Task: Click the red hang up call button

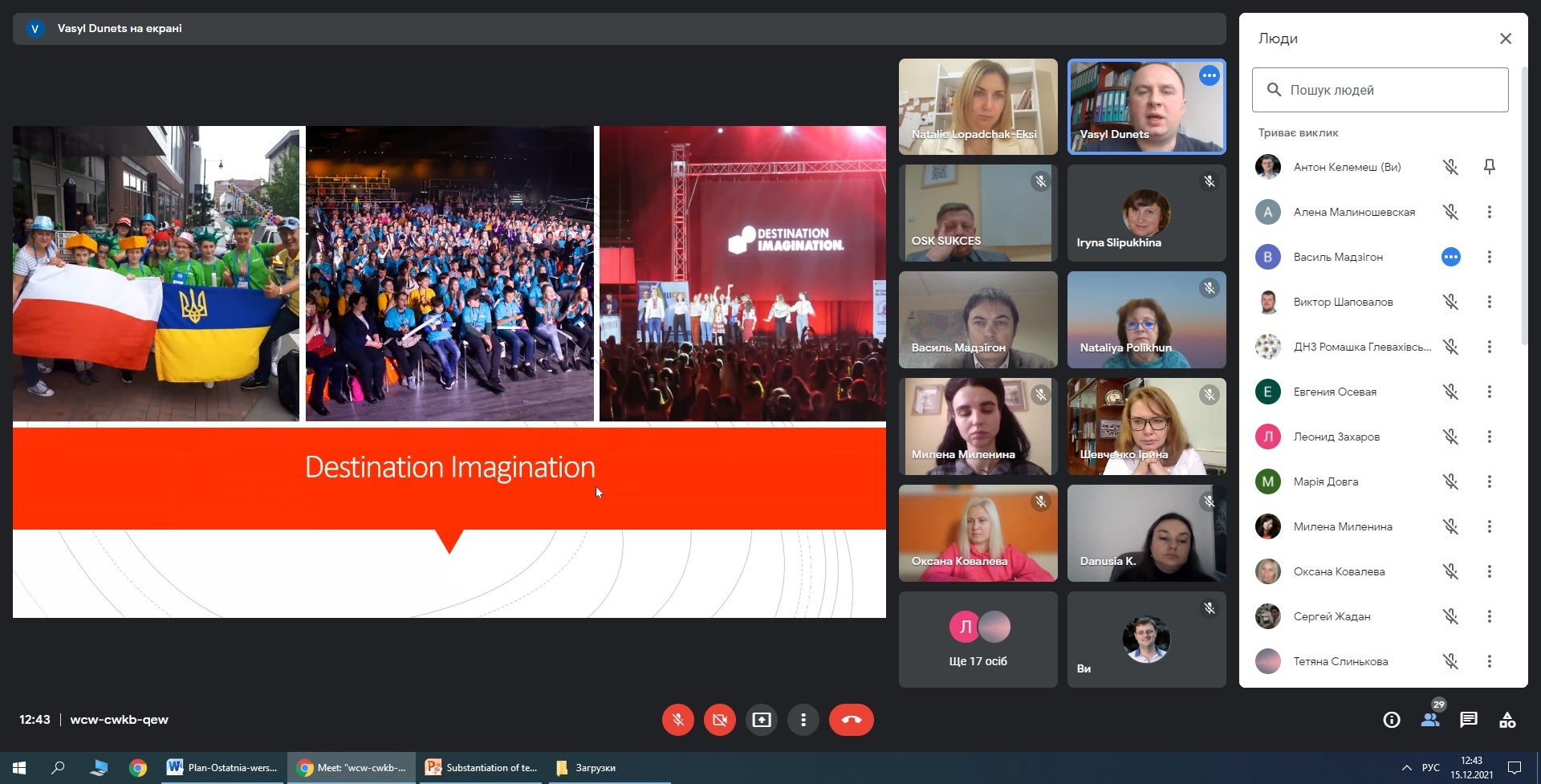Action: coord(852,720)
